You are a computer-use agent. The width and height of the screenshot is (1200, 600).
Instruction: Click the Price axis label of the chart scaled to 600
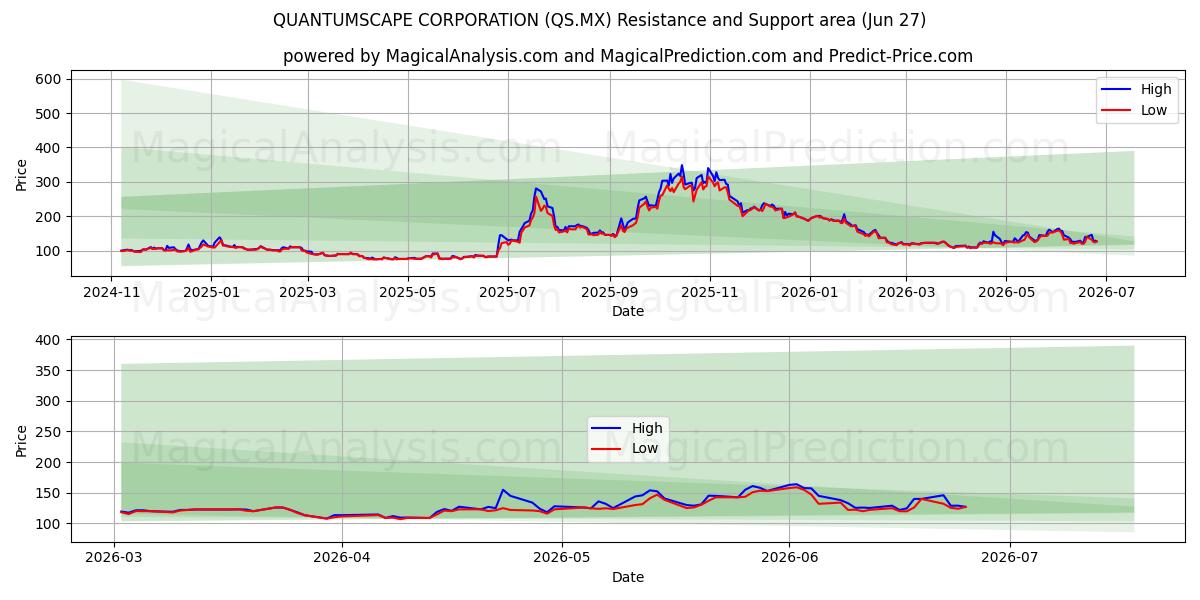(22, 174)
